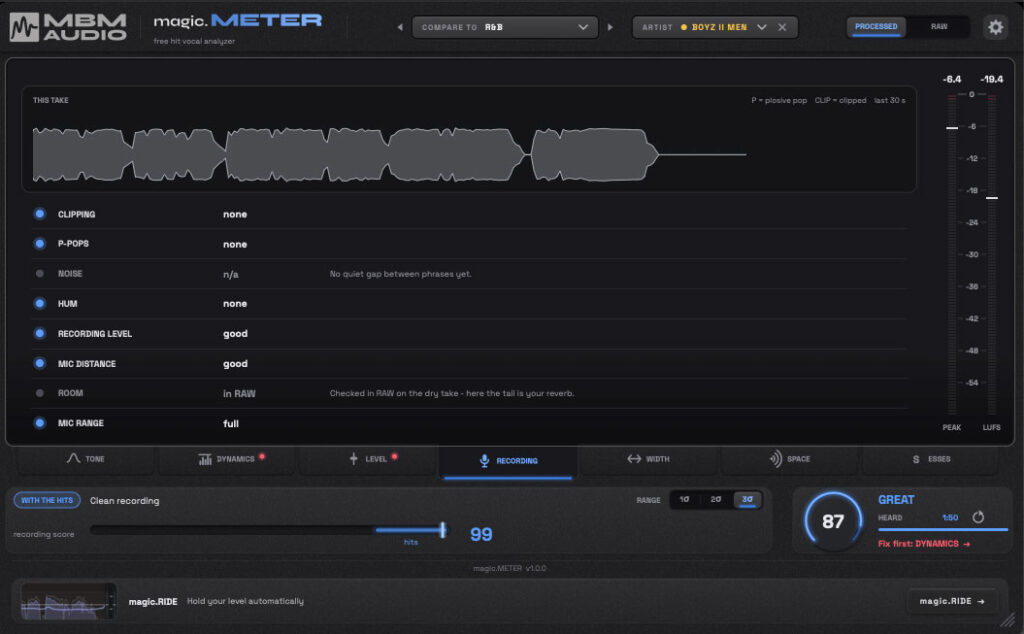Viewport: 1024px width, 634px height.
Task: Select the 2σ range option
Action: coord(716,499)
